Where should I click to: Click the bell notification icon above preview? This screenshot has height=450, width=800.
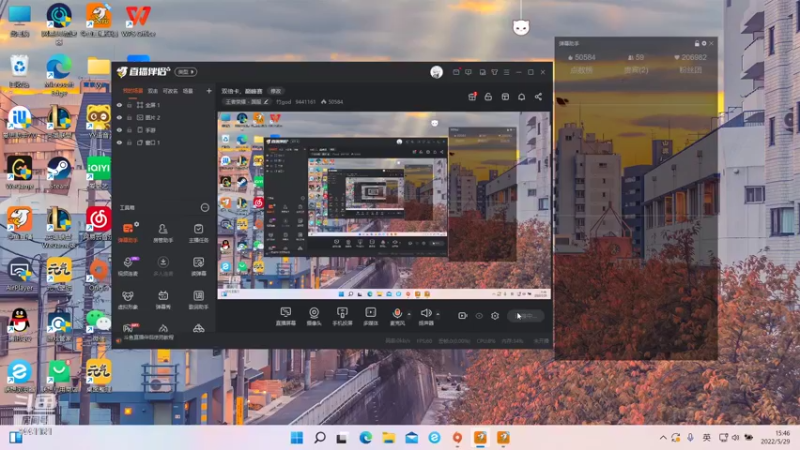pyautogui.click(x=521, y=96)
